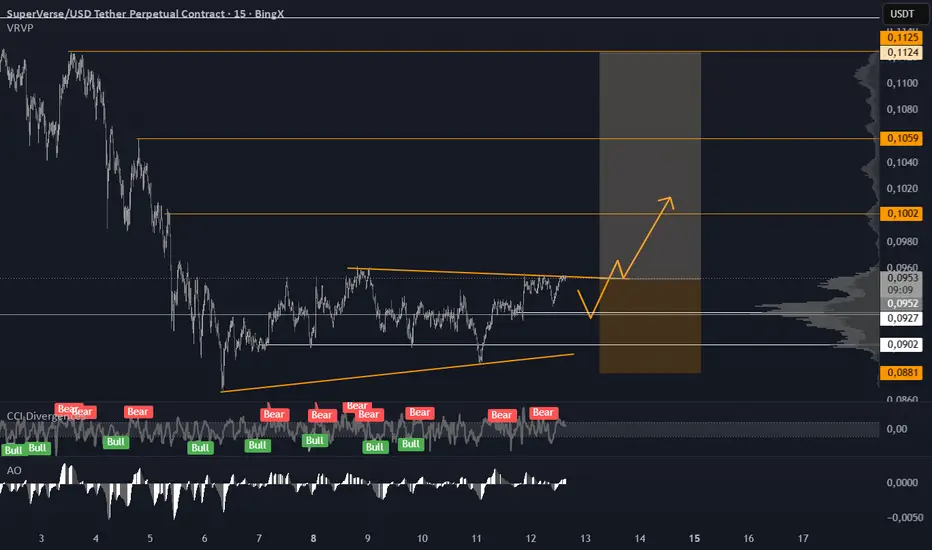Click the 0,1040 price scale value
The height and width of the screenshot is (550, 932).
point(902,162)
